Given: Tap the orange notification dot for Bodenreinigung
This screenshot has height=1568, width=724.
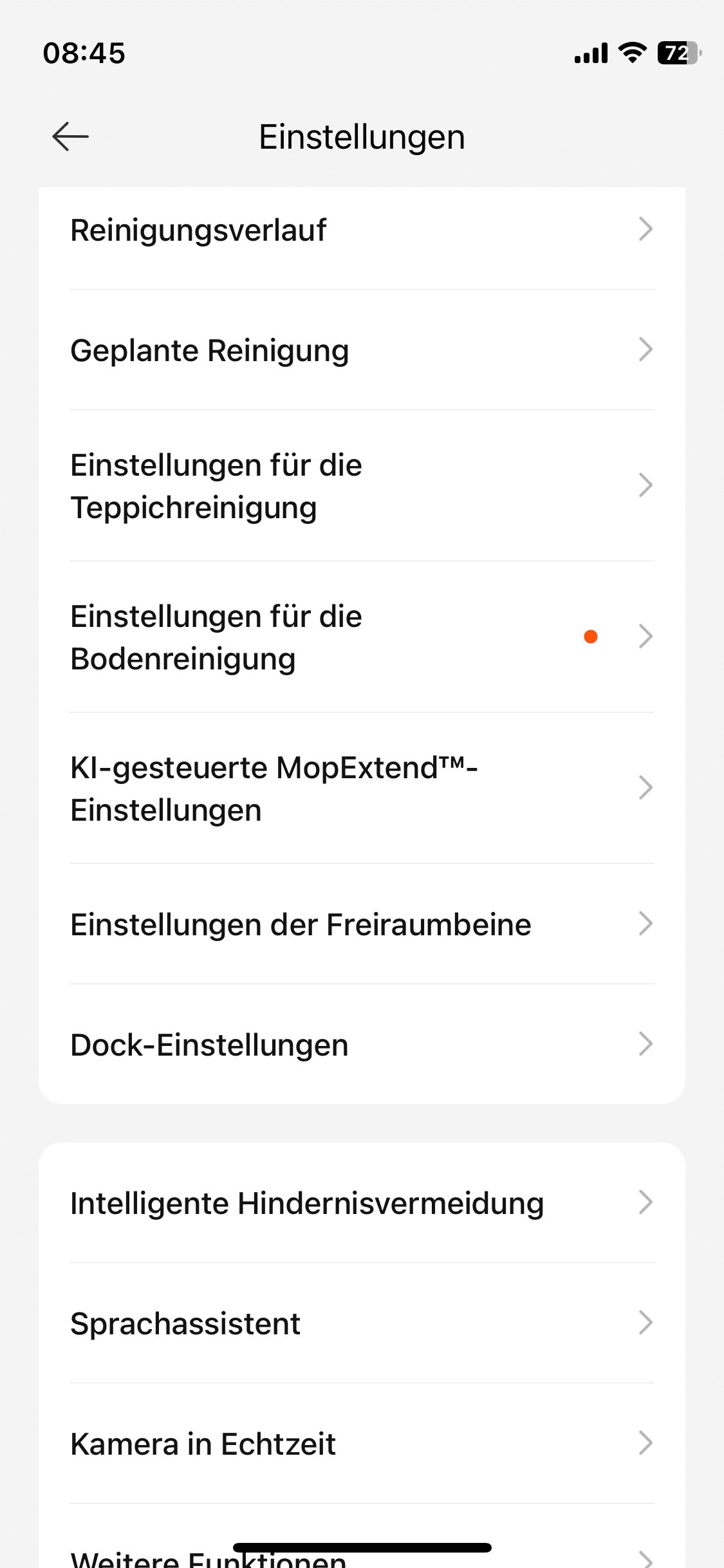Looking at the screenshot, I should pyautogui.click(x=590, y=637).
